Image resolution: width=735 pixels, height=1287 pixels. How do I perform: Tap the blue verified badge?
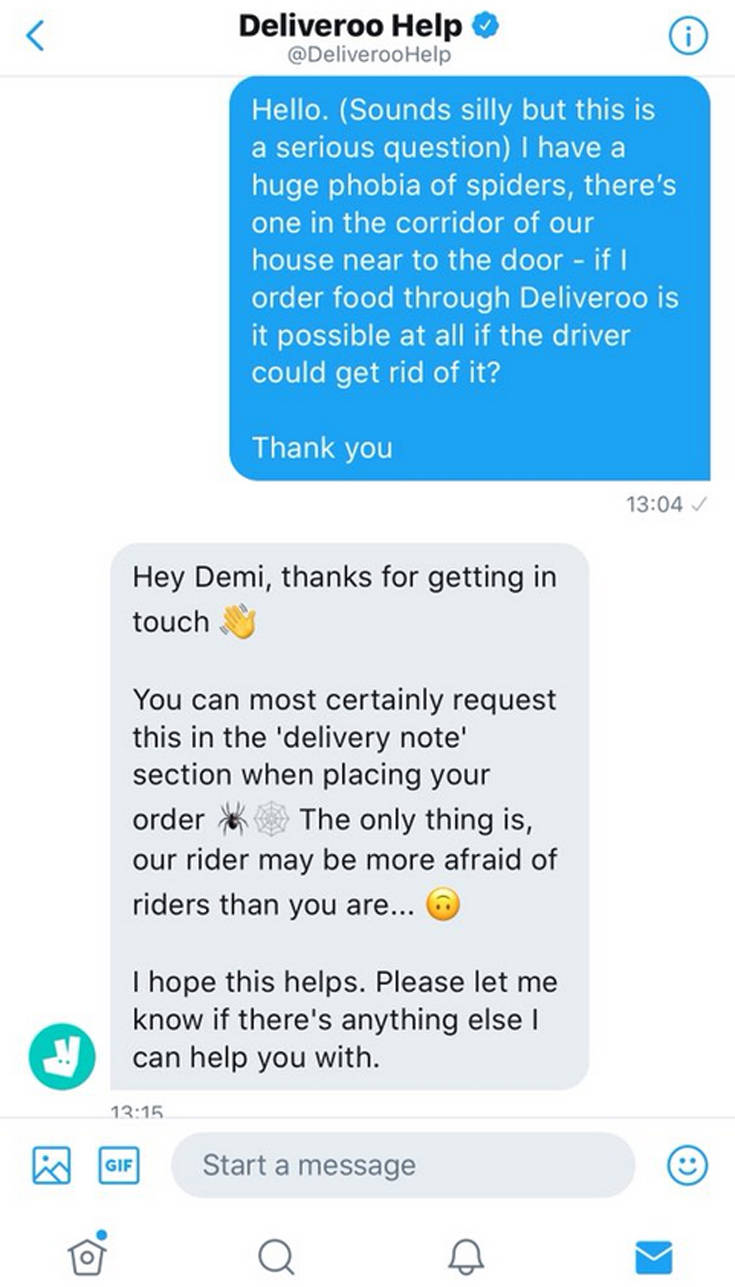tap(486, 27)
